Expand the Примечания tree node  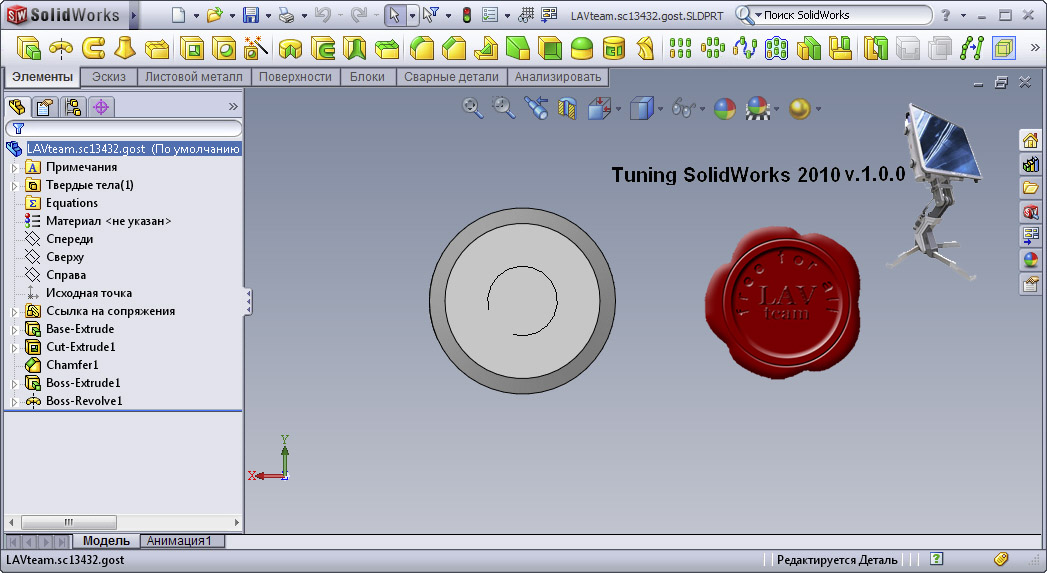coord(15,168)
